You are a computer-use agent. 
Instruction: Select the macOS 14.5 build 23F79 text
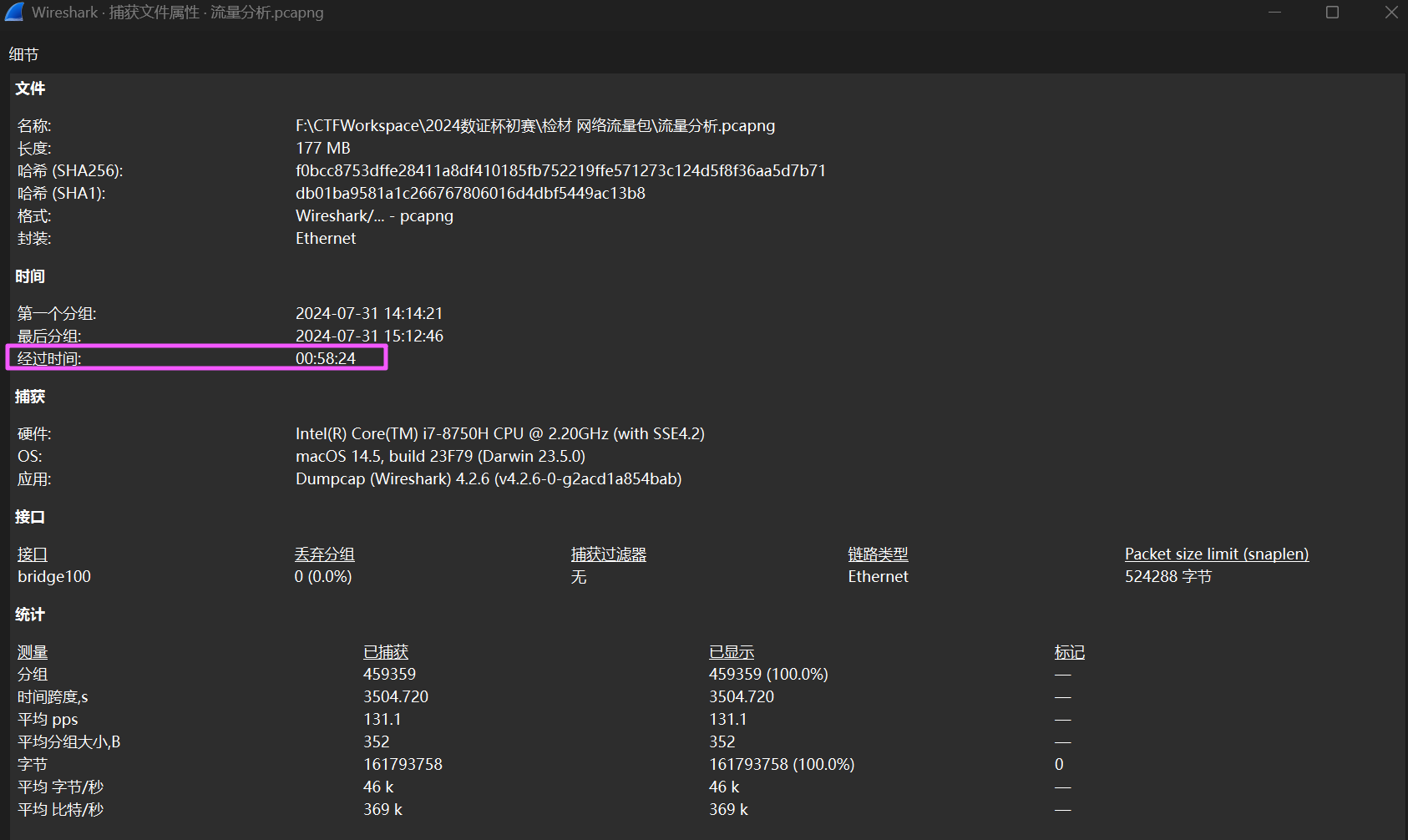pyautogui.click(x=440, y=456)
